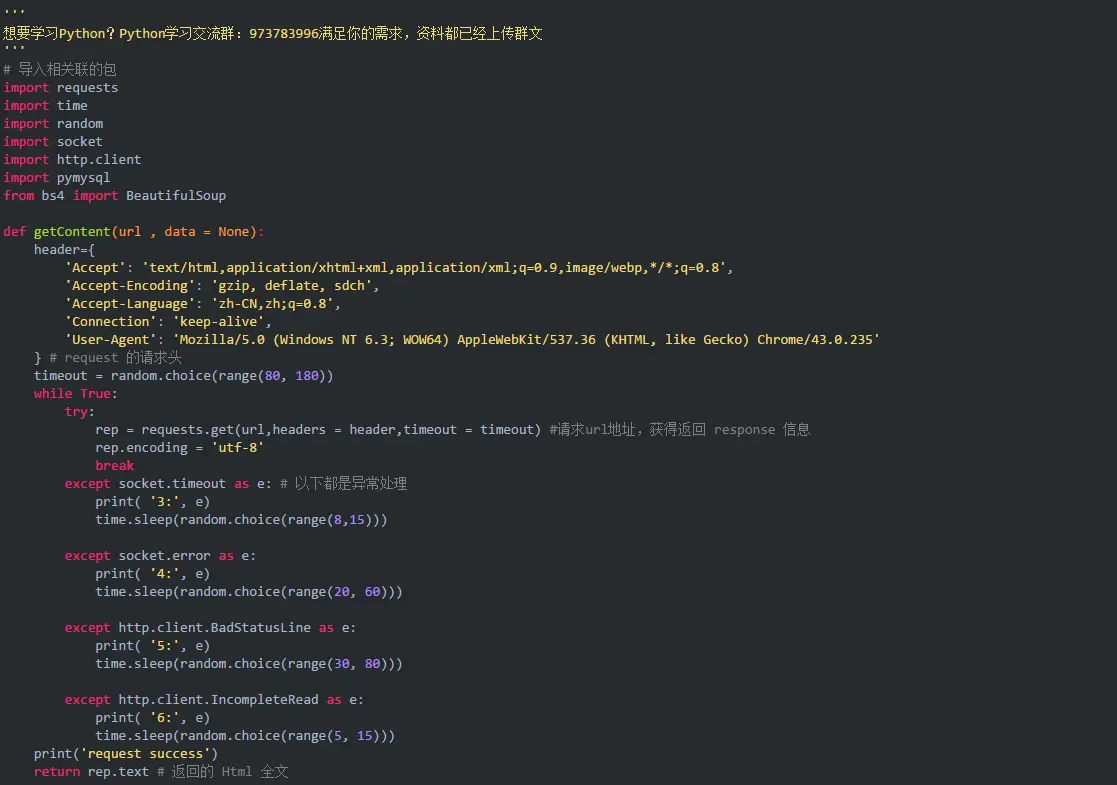Click the 'User-Agent' Mozilla/5.0 line
This screenshot has height=785, width=1117.
click(x=472, y=340)
